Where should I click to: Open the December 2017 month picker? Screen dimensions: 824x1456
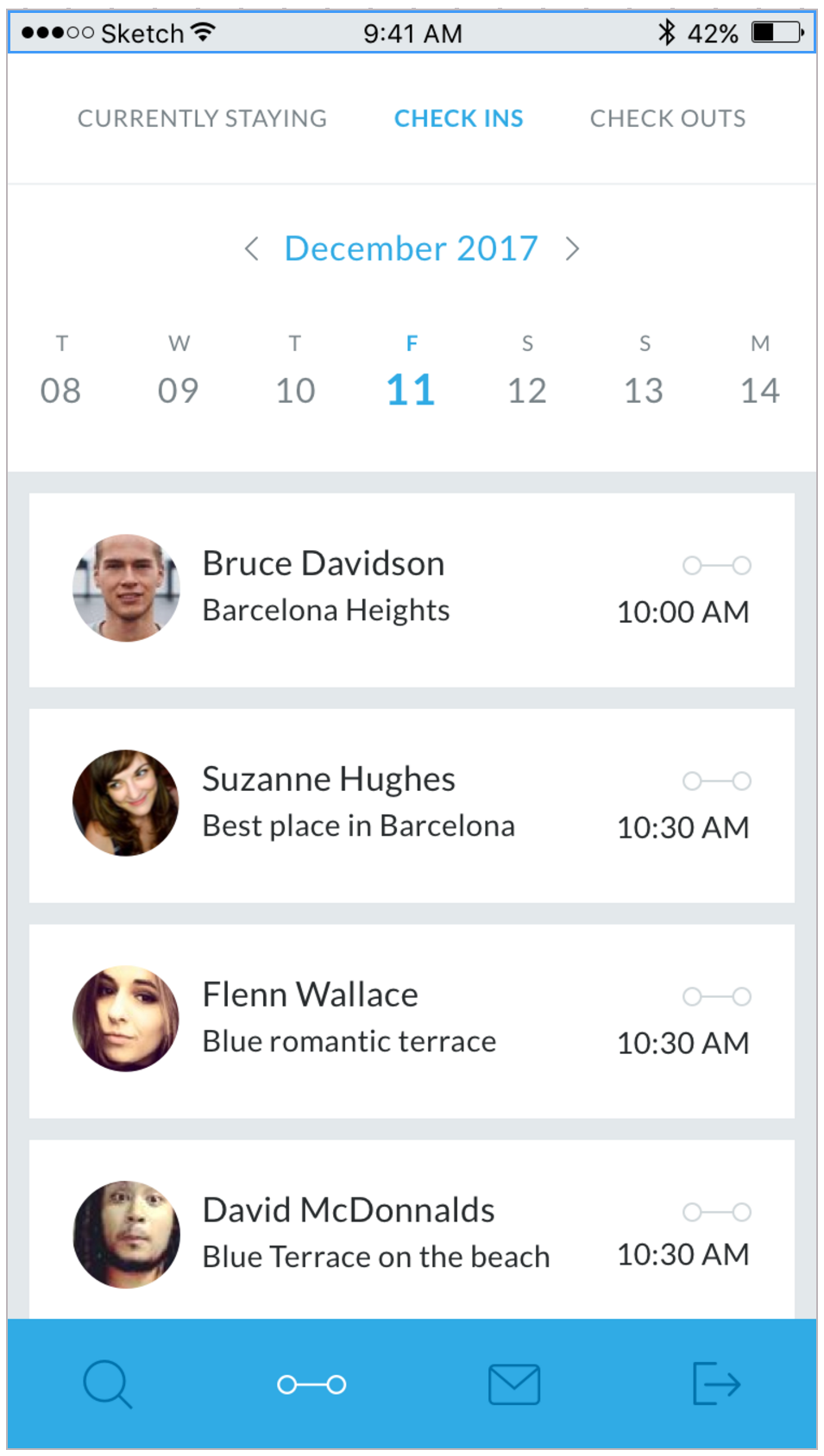tap(412, 249)
